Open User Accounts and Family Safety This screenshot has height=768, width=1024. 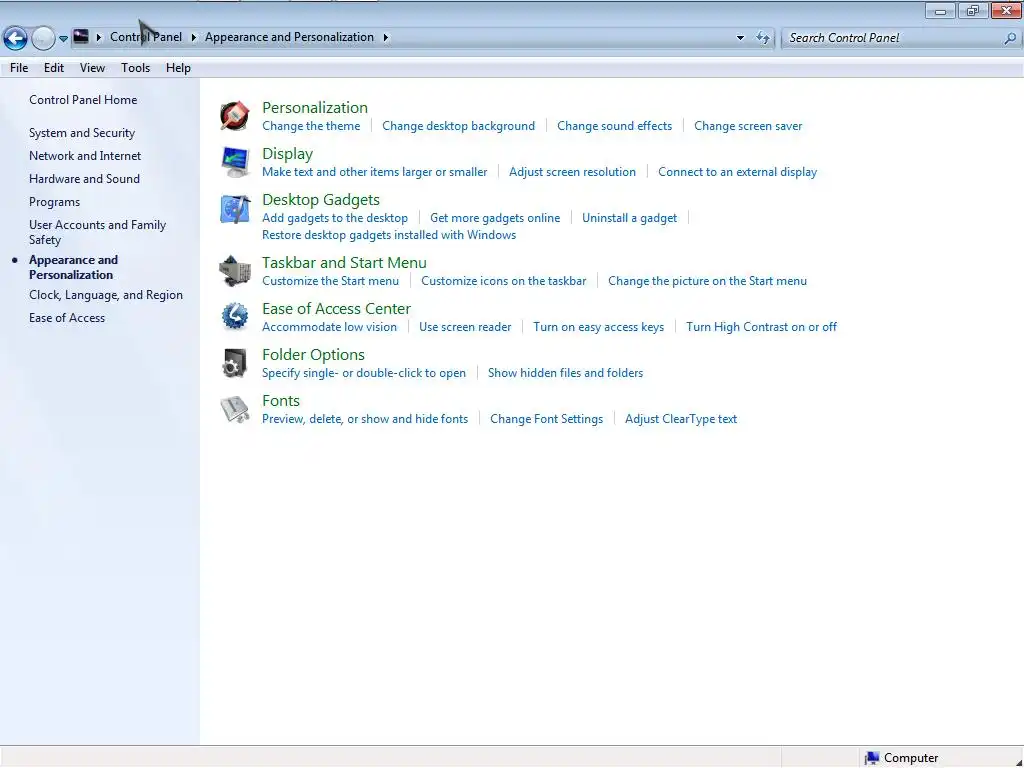pyautogui.click(x=97, y=232)
